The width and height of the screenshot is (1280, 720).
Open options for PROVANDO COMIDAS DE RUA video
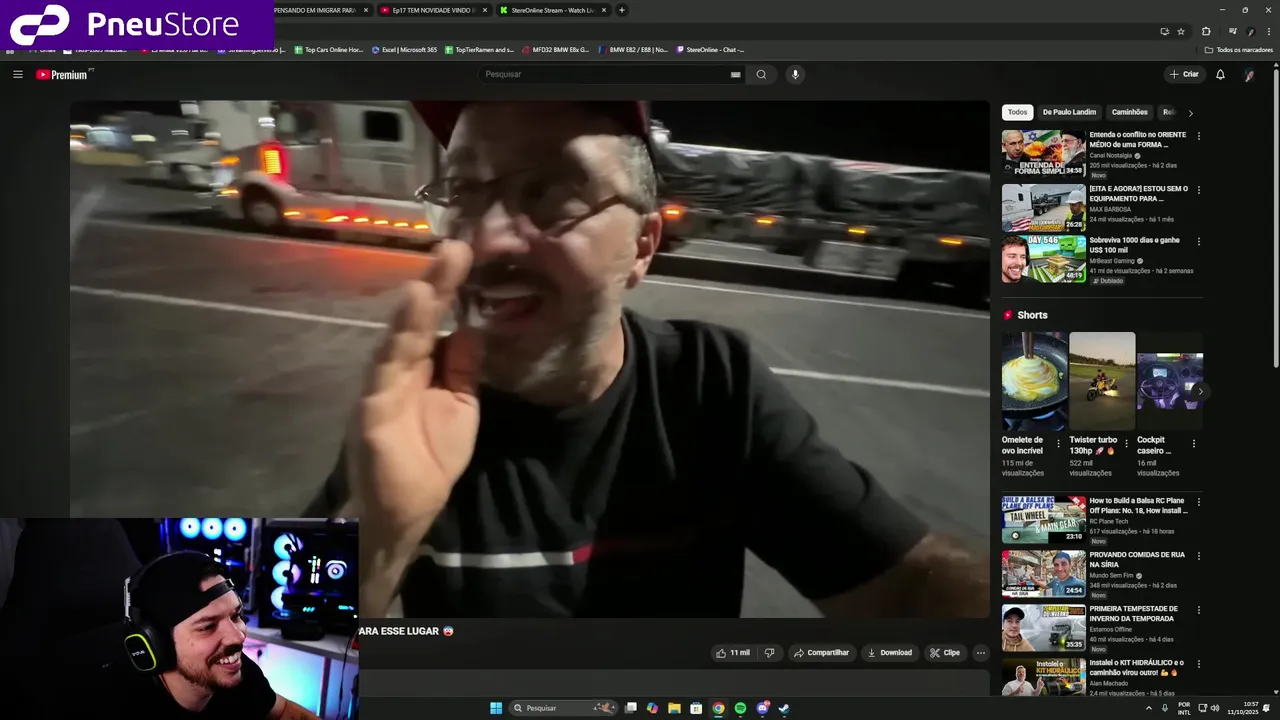(1199, 556)
